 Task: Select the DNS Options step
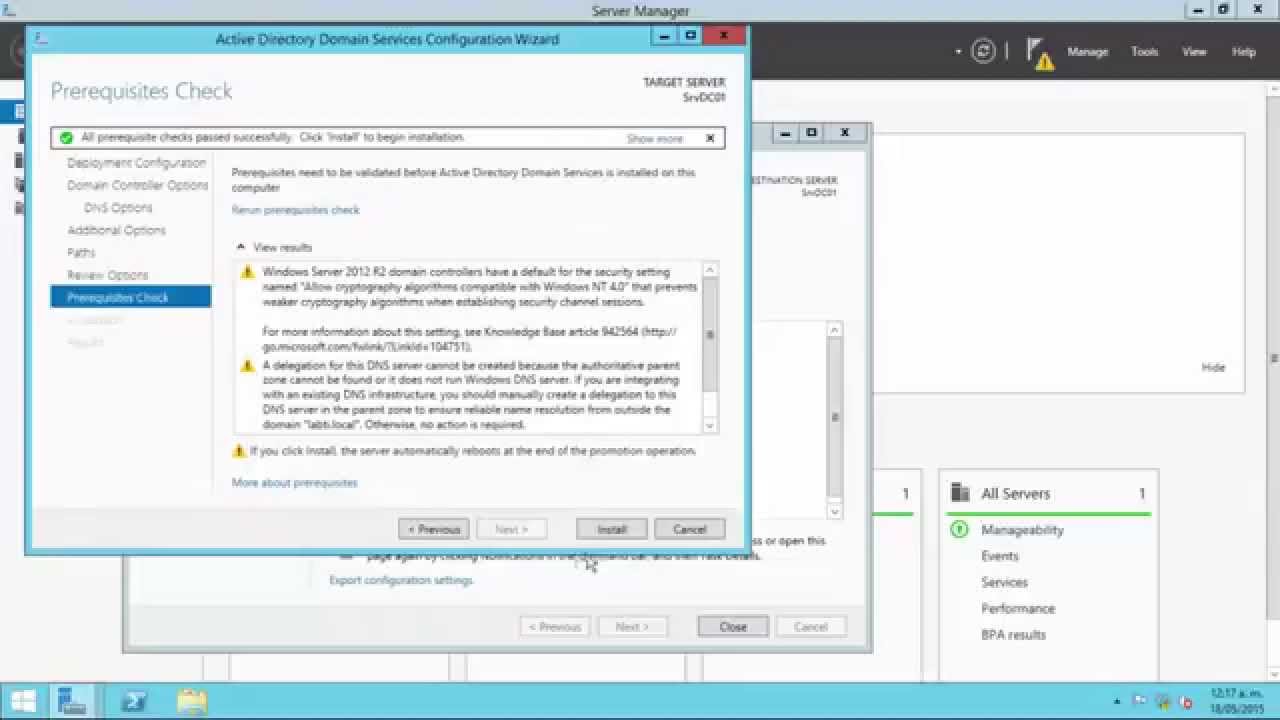(x=118, y=208)
